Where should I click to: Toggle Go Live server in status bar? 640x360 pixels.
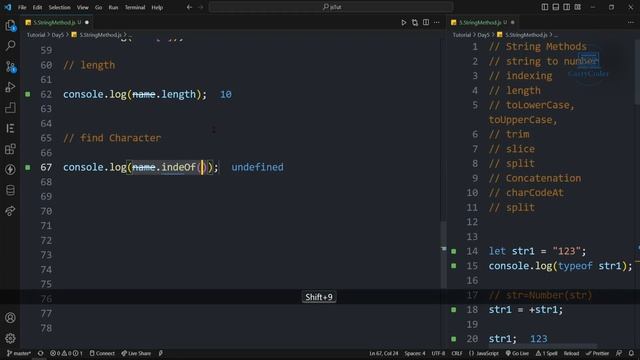click(x=517, y=353)
